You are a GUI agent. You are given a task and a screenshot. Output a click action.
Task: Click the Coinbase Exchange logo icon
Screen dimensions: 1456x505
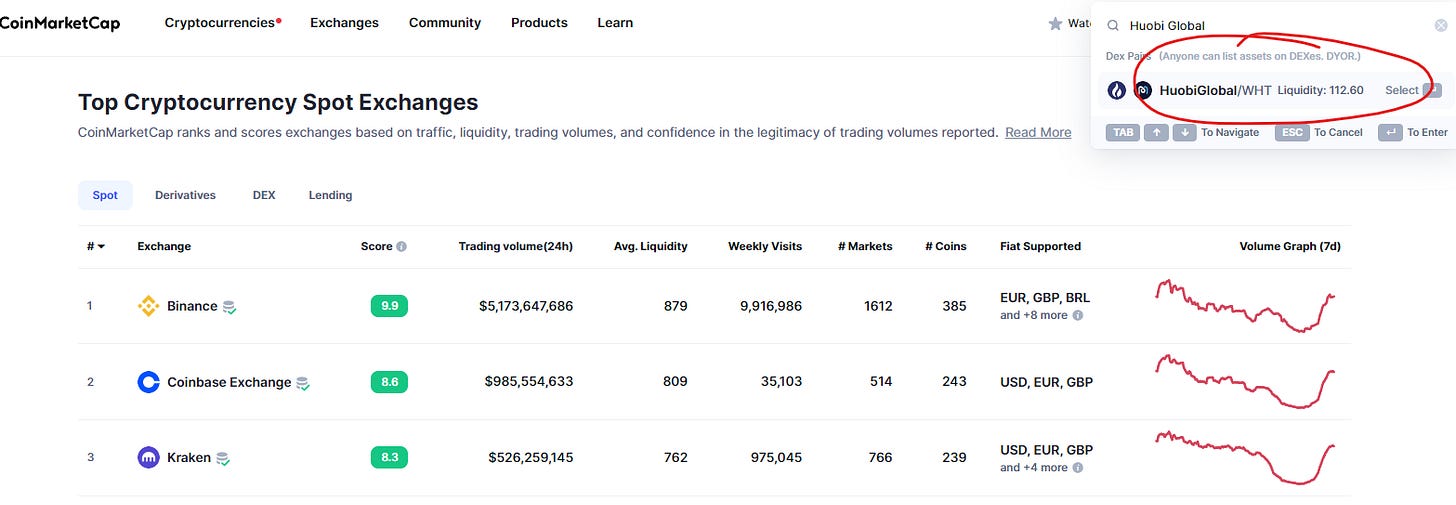[148, 382]
